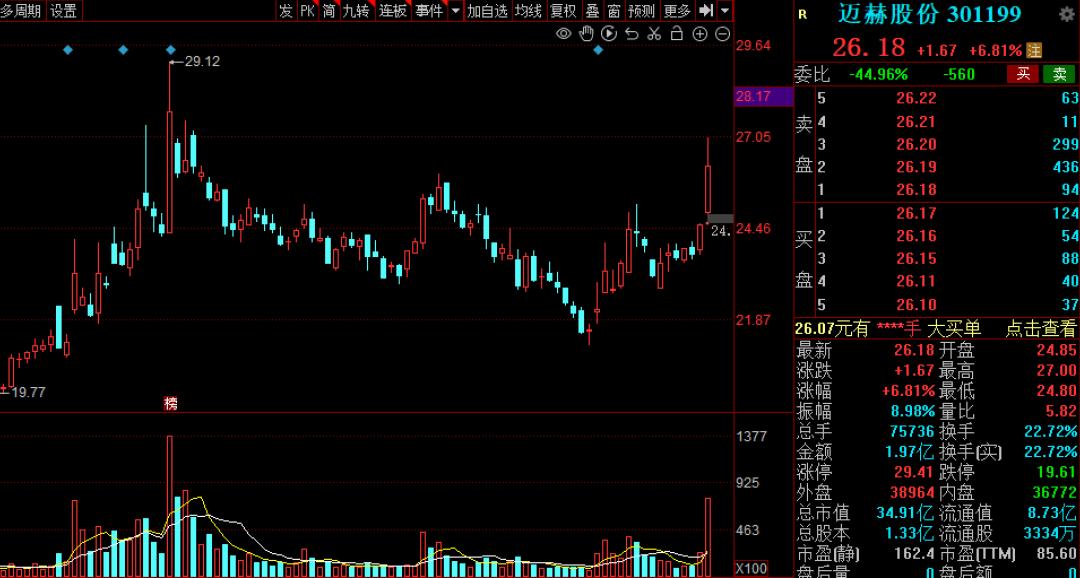Select the scissors cut tool

tap(654, 34)
